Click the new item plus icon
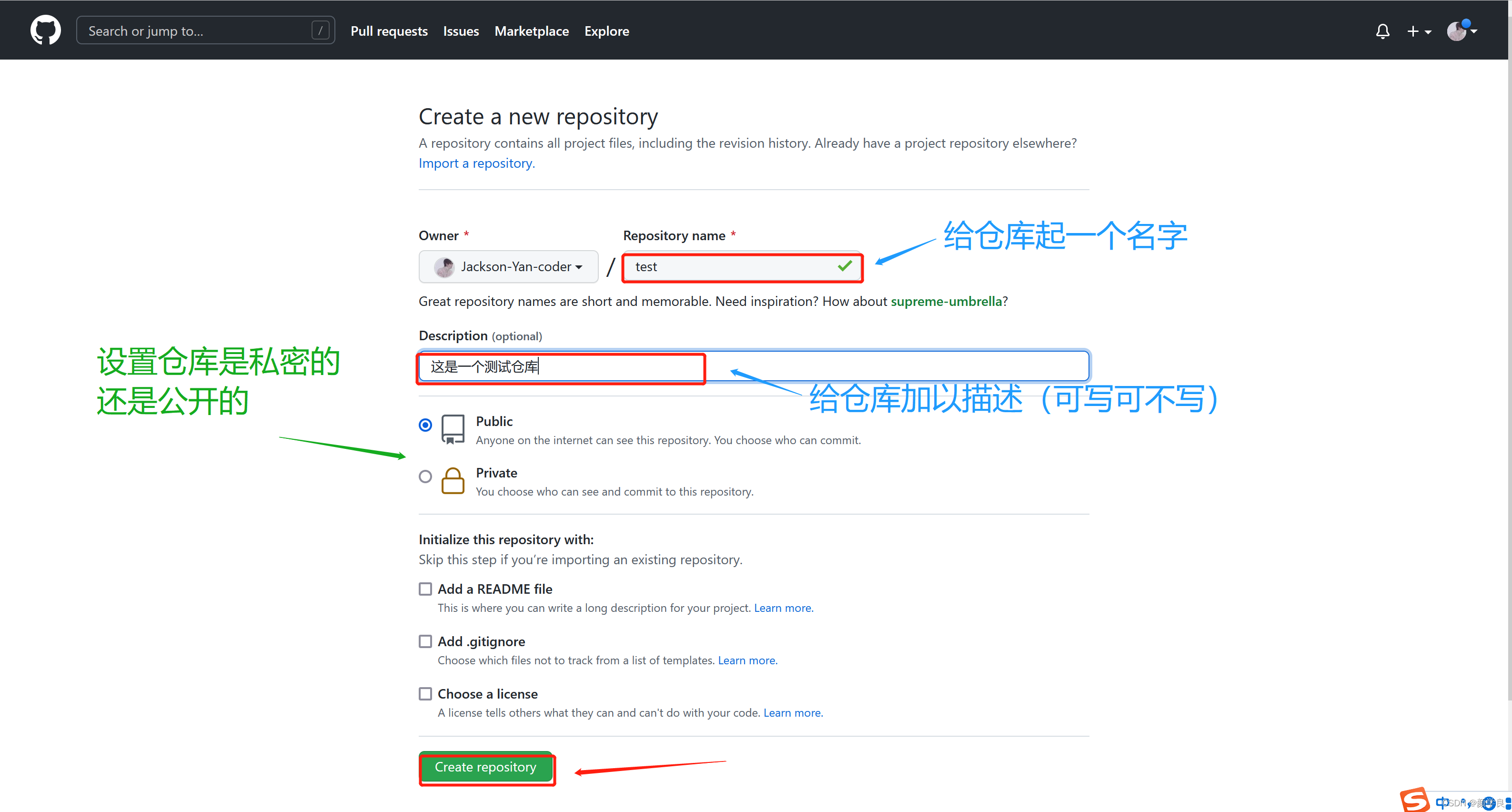 tap(1416, 30)
